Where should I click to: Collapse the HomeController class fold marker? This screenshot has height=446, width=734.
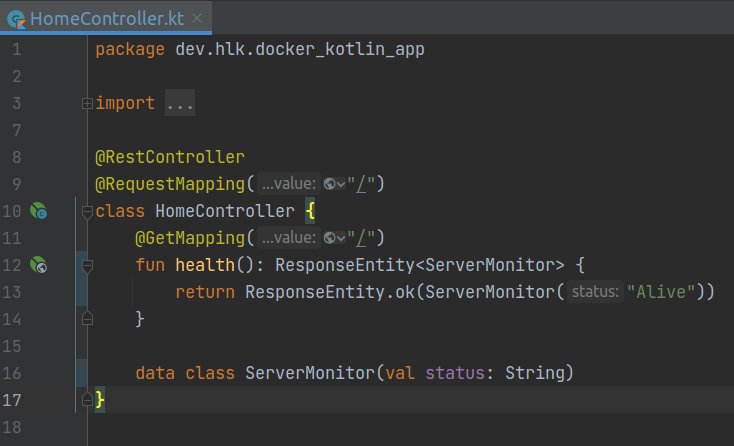[x=87, y=211]
